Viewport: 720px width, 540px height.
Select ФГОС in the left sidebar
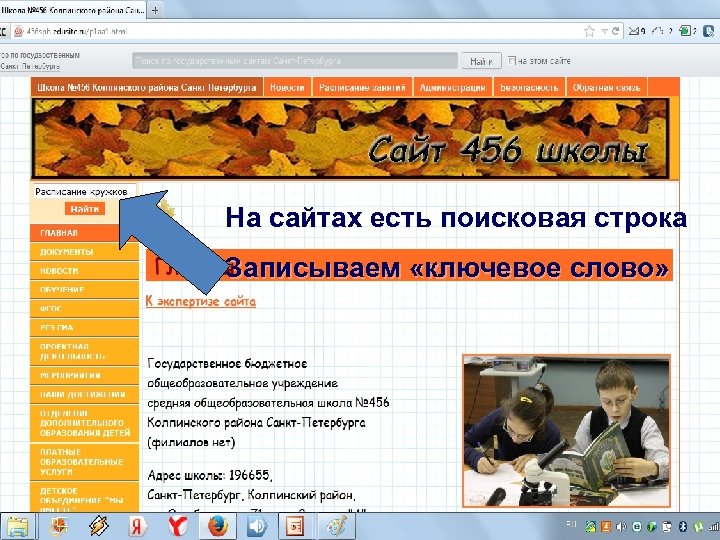click(84, 309)
